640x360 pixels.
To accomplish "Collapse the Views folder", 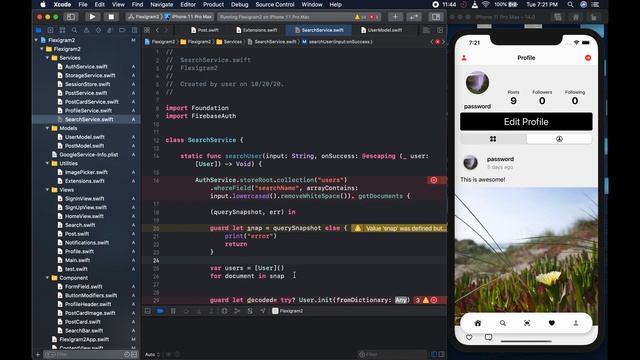I will pos(48,190).
